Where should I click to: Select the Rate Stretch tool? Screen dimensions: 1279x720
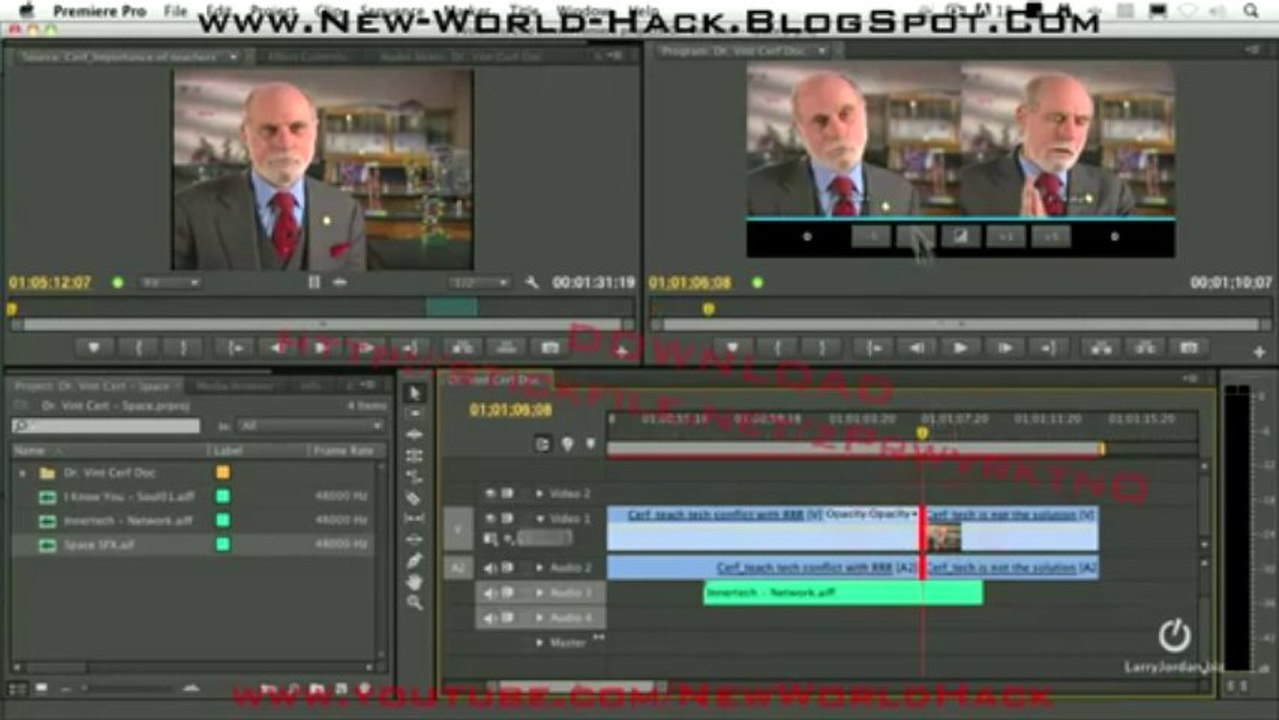coord(415,477)
